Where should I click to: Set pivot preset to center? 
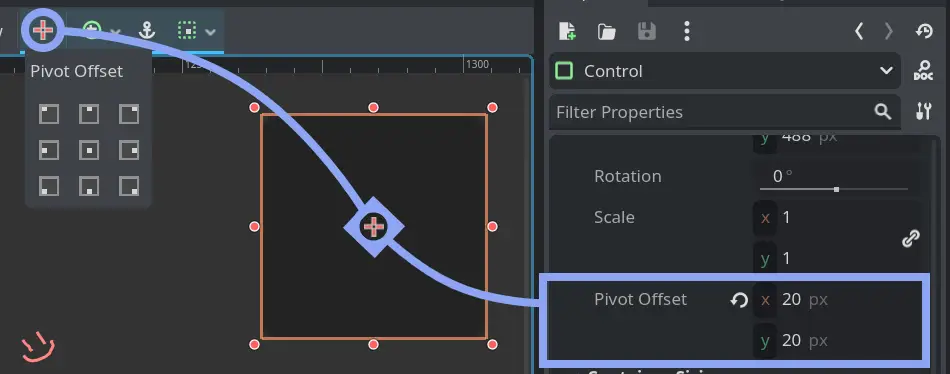(x=89, y=150)
